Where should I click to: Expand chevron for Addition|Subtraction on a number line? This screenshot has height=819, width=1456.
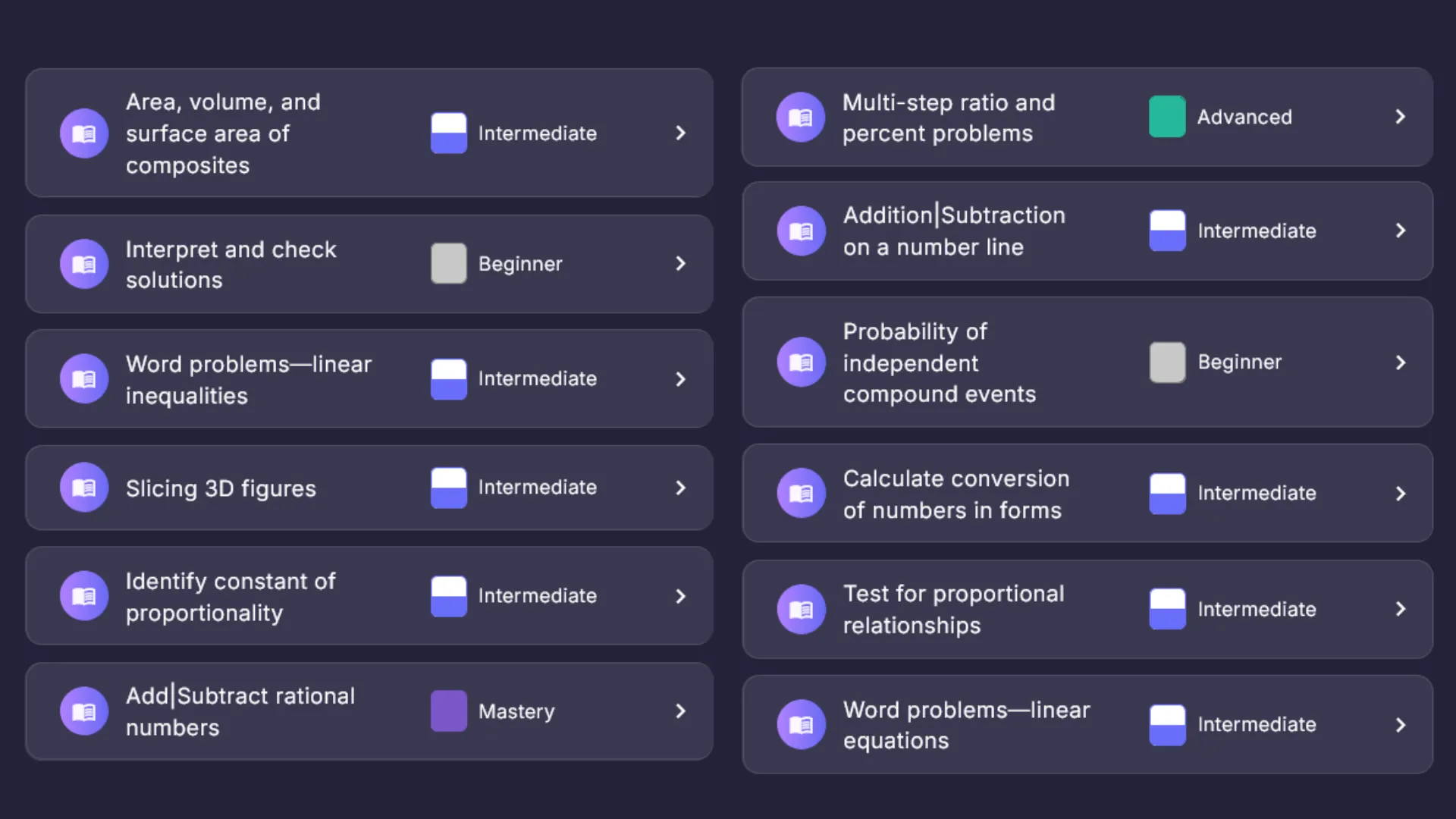click(x=1400, y=231)
